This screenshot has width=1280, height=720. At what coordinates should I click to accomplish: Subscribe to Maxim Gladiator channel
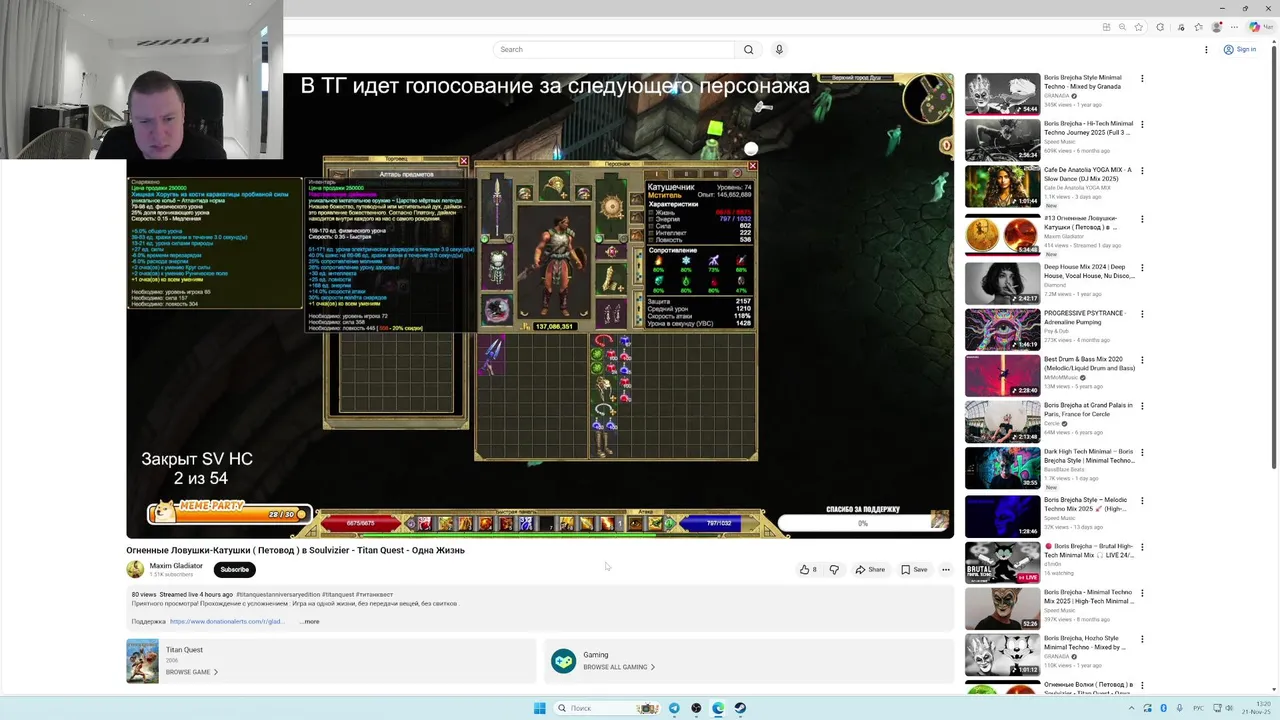pos(234,569)
